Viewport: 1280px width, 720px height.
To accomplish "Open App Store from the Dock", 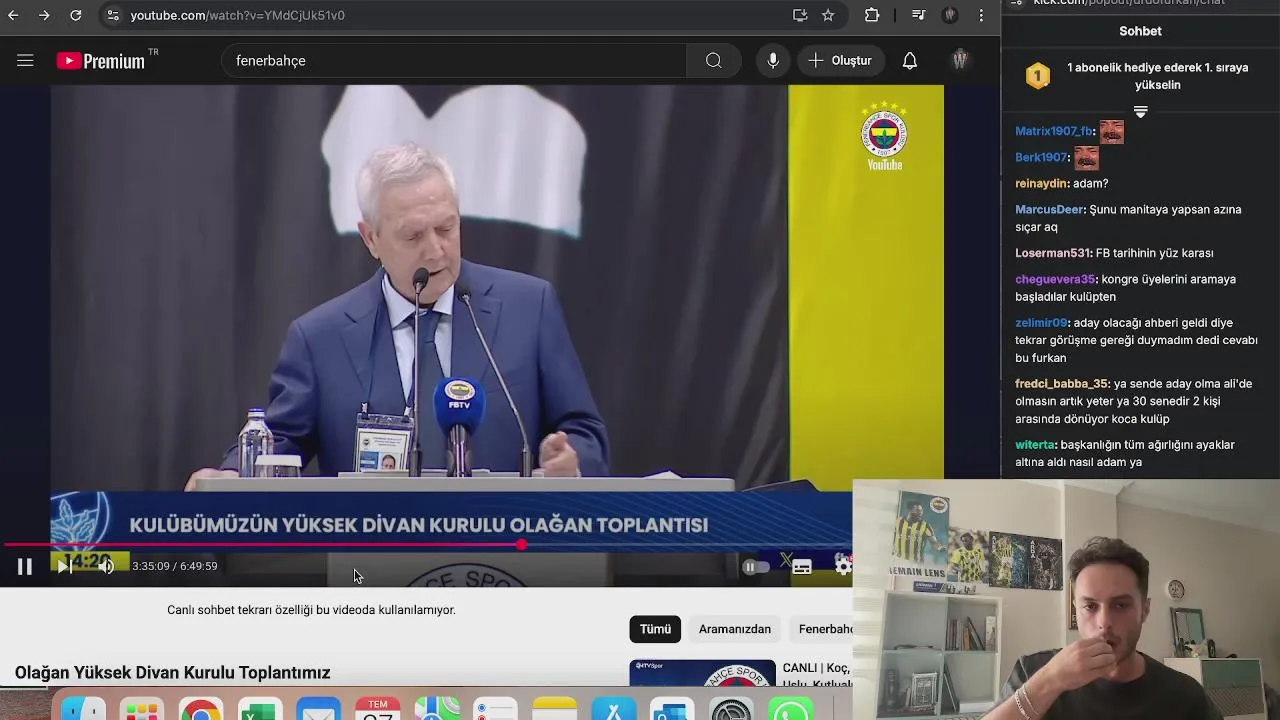I will click(613, 708).
